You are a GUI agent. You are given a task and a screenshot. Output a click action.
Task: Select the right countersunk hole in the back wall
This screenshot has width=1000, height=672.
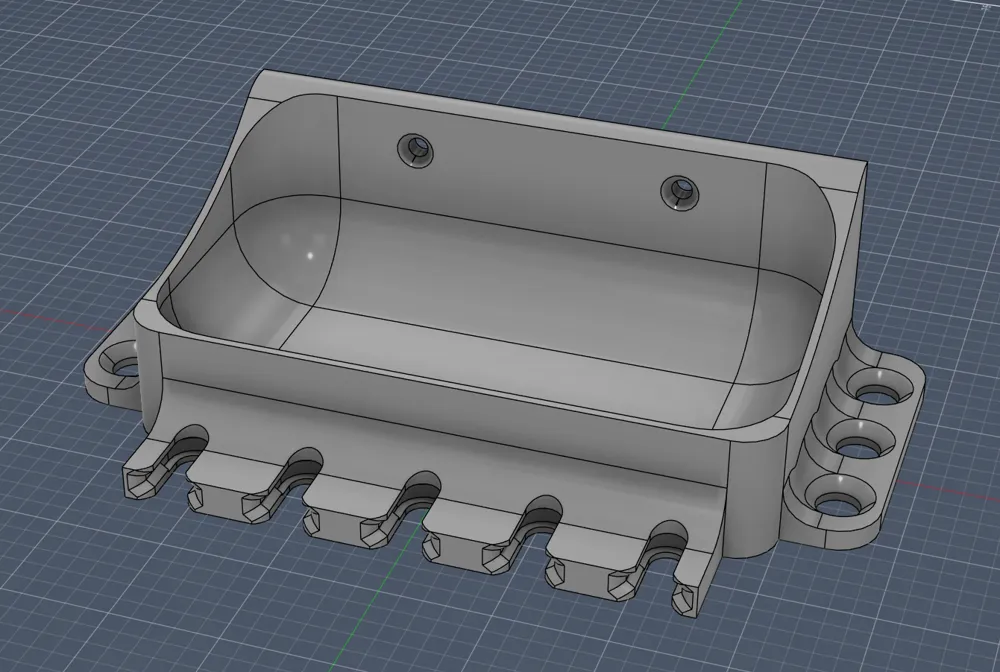pos(680,192)
